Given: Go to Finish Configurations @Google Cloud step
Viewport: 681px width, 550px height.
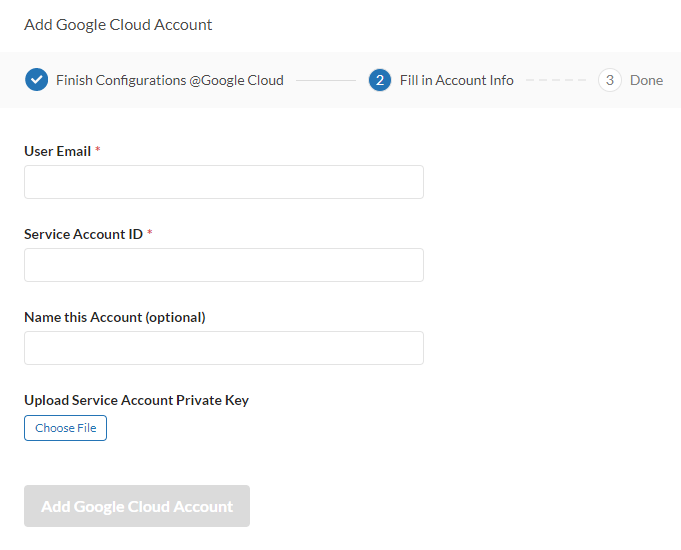Looking at the screenshot, I should (x=170, y=80).
